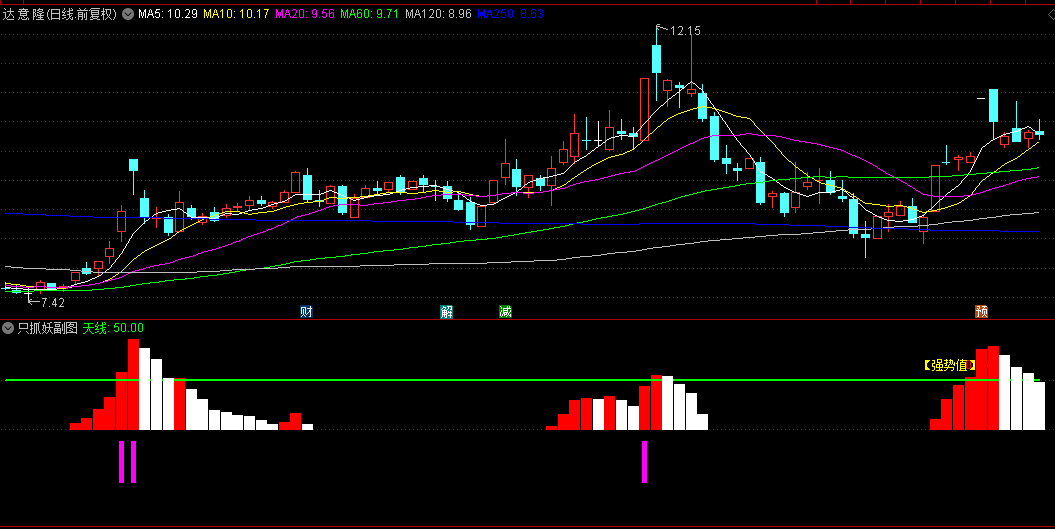Select the MA60: 9.71 label
The image size is (1055, 529).
point(369,13)
